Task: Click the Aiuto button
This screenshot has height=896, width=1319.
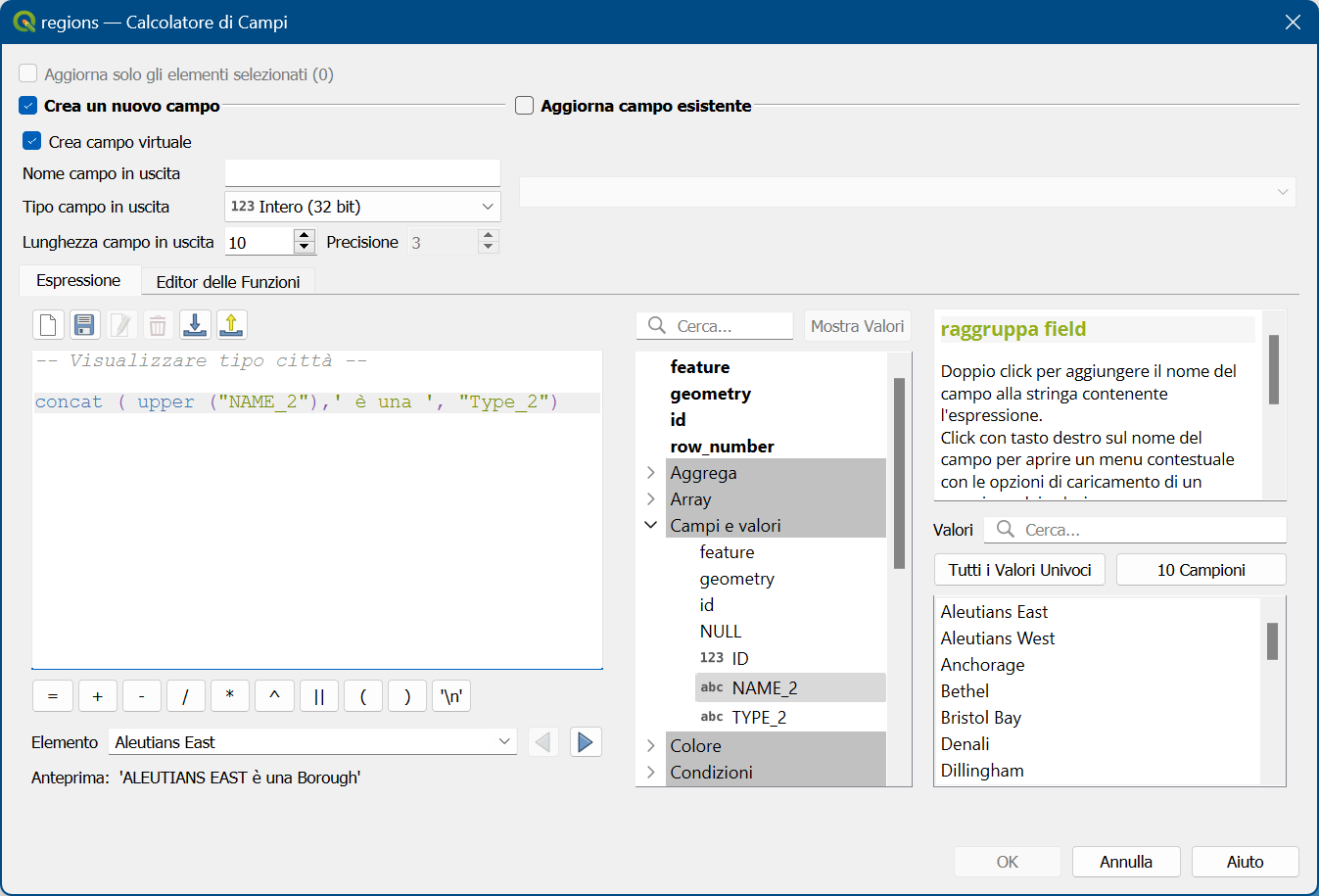Action: tap(1246, 862)
